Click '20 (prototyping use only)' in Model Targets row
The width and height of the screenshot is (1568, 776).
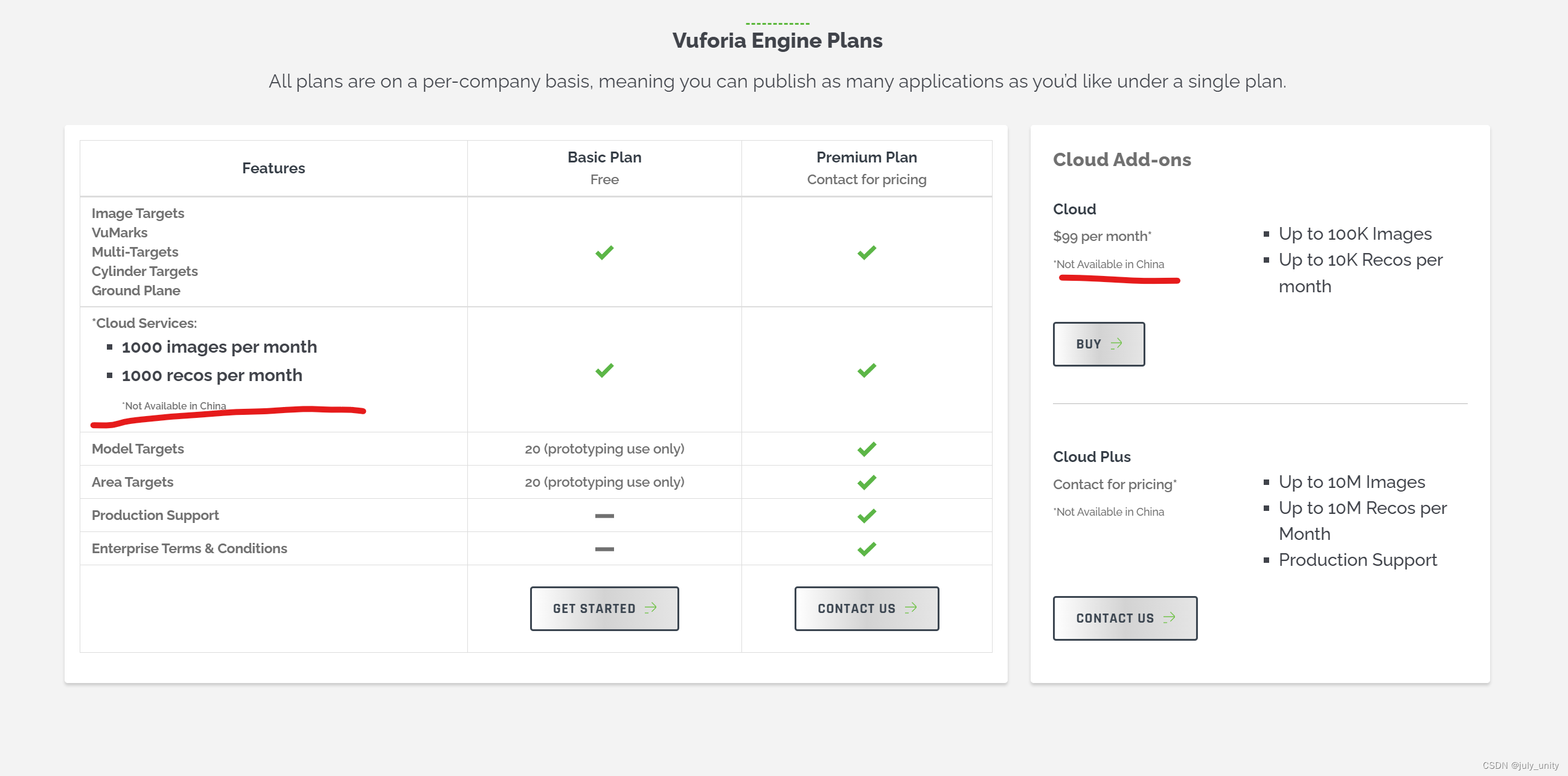tap(604, 449)
